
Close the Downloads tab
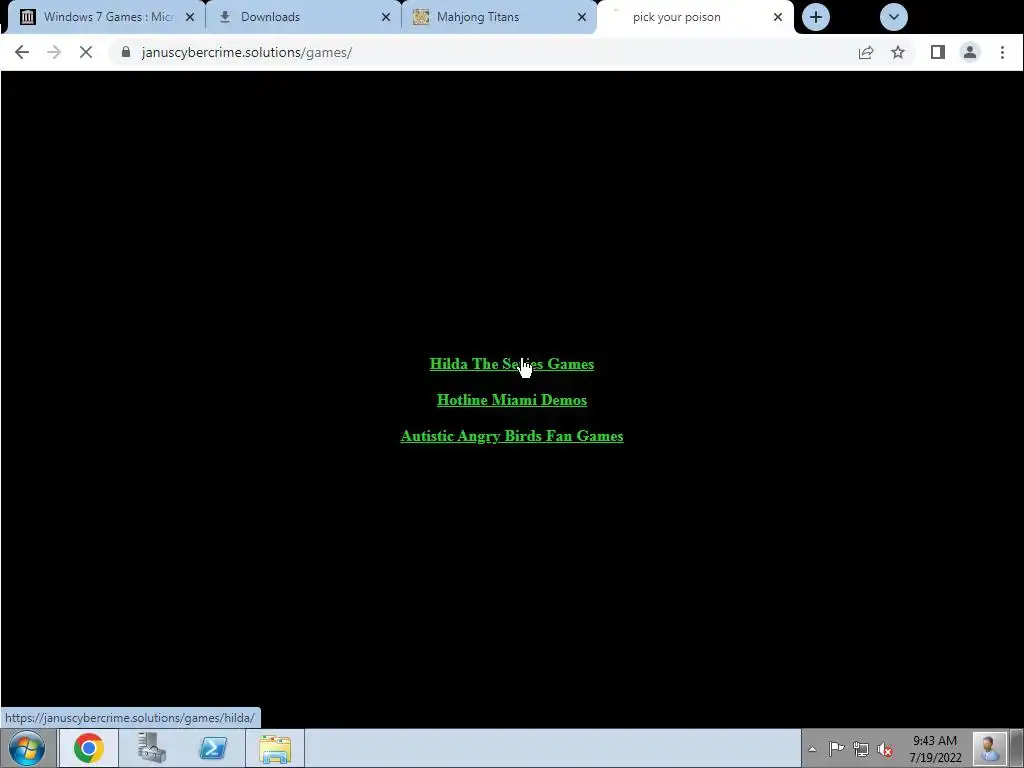[x=386, y=17]
